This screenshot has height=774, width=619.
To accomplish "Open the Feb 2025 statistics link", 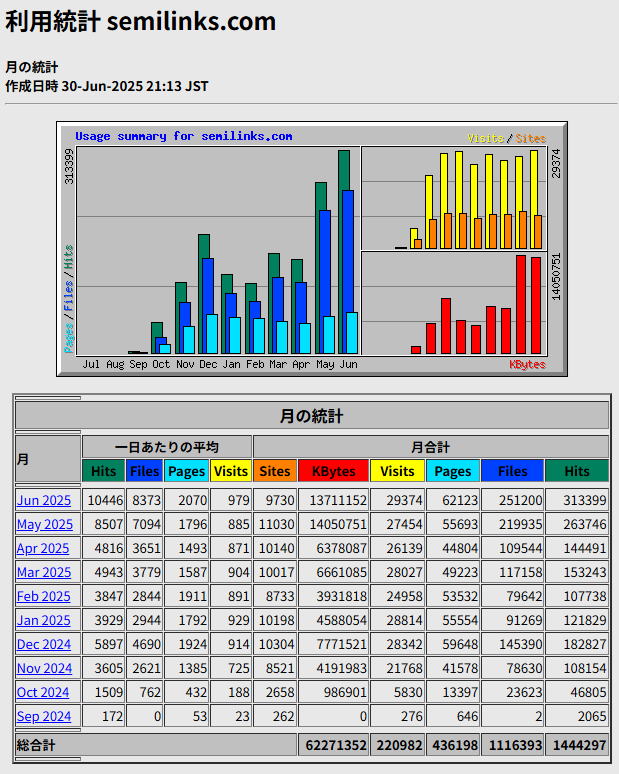I will tap(43, 596).
